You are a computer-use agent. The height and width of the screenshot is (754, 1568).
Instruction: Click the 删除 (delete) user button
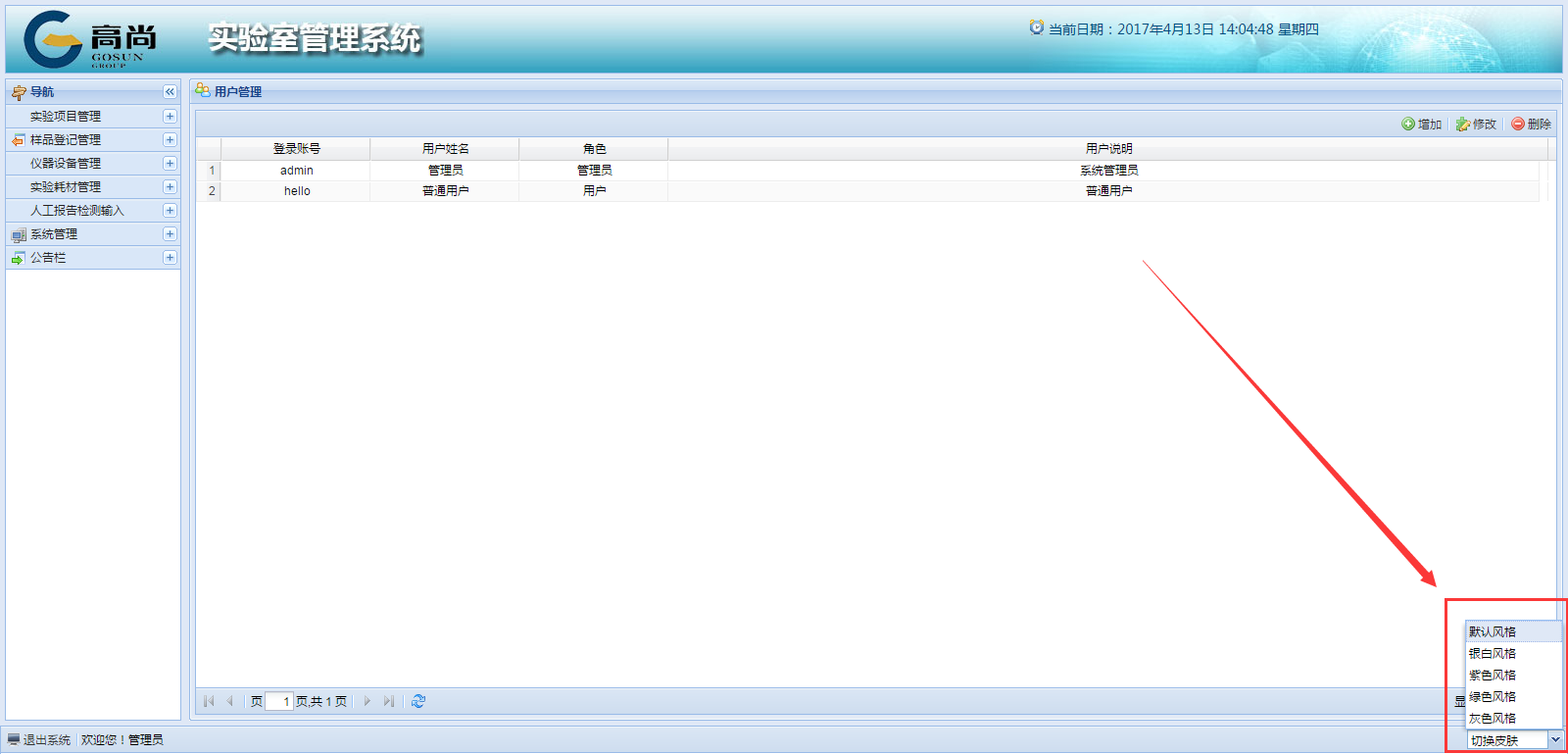[1531, 125]
